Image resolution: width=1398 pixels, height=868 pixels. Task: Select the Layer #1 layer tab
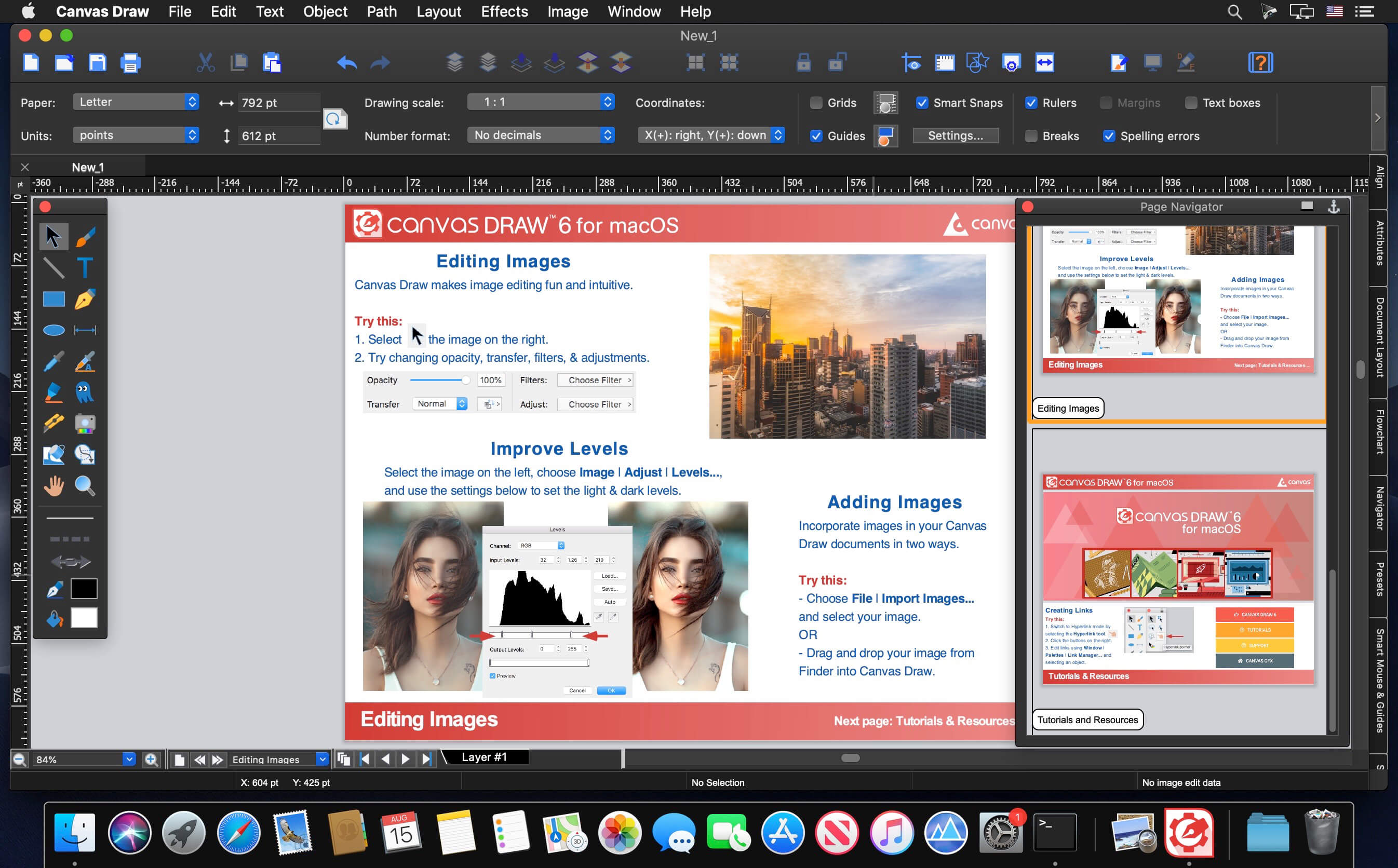point(484,757)
